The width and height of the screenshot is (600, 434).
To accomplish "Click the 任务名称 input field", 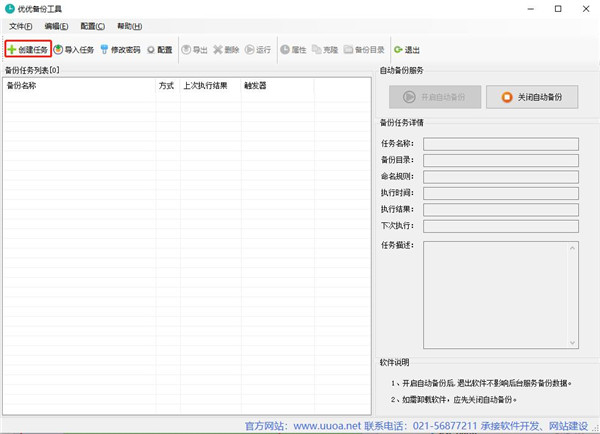I will 500,143.
